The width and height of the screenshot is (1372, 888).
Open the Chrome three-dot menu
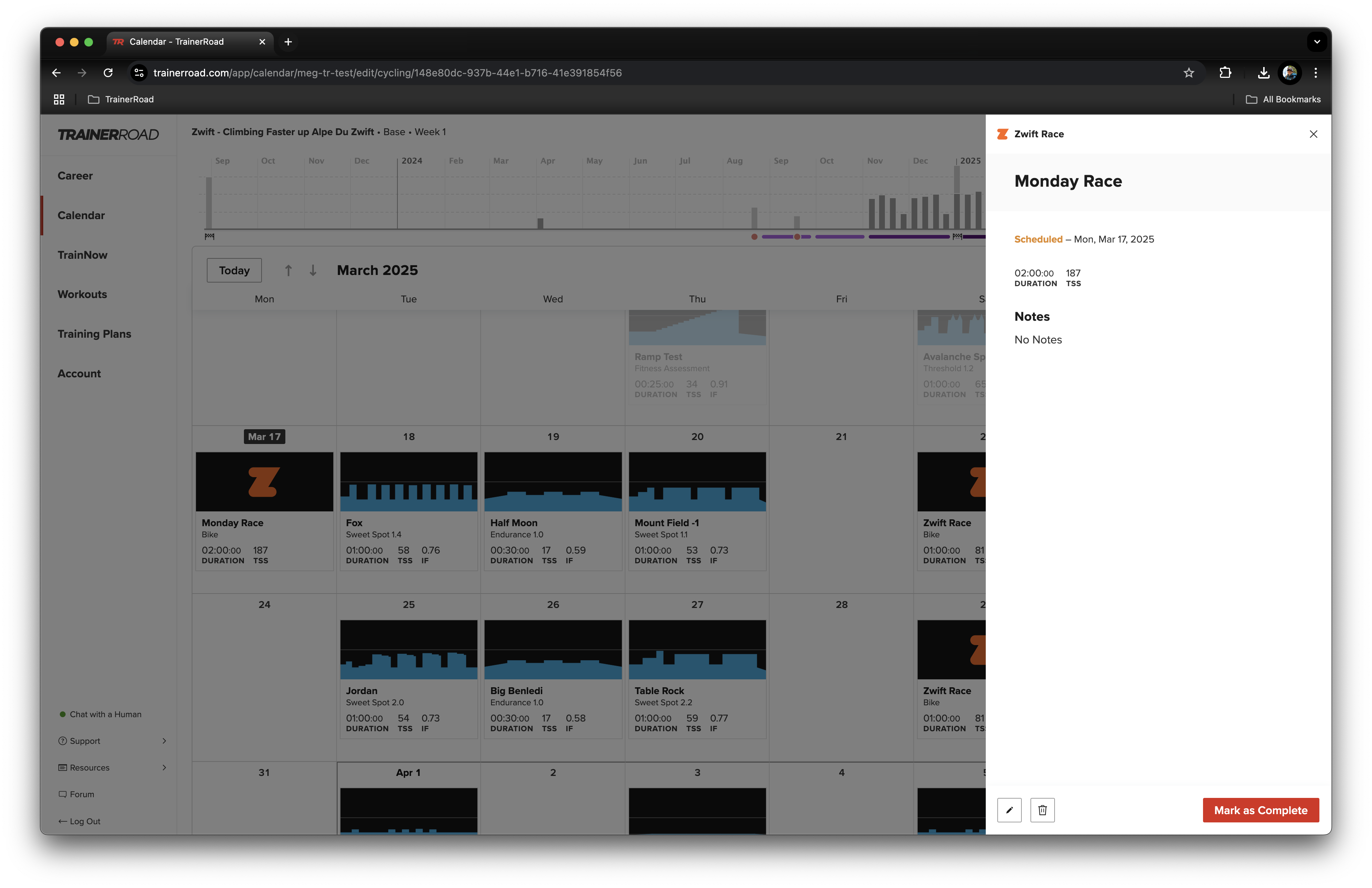[x=1315, y=73]
